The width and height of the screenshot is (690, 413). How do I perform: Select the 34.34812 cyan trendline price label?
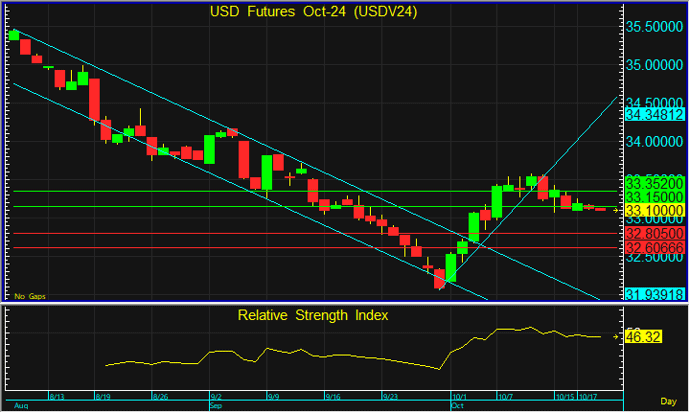pyautogui.click(x=654, y=116)
